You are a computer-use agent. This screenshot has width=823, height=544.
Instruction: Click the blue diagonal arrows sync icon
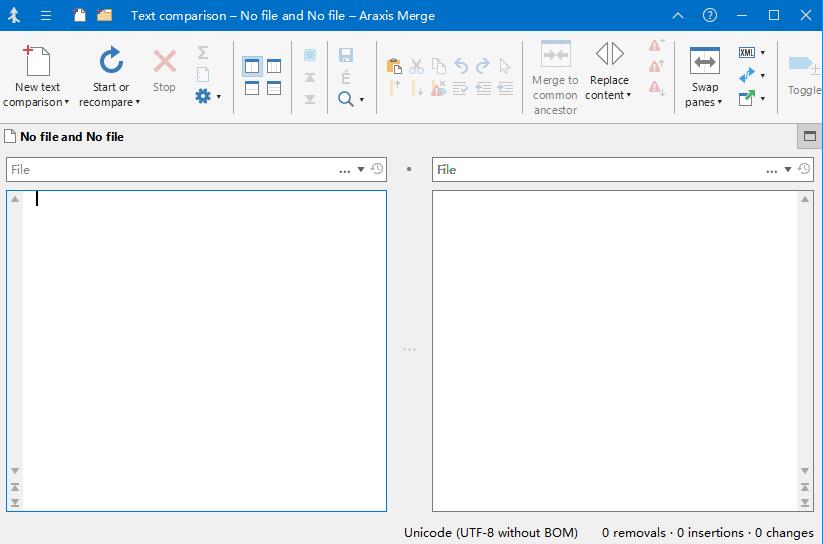click(x=746, y=75)
